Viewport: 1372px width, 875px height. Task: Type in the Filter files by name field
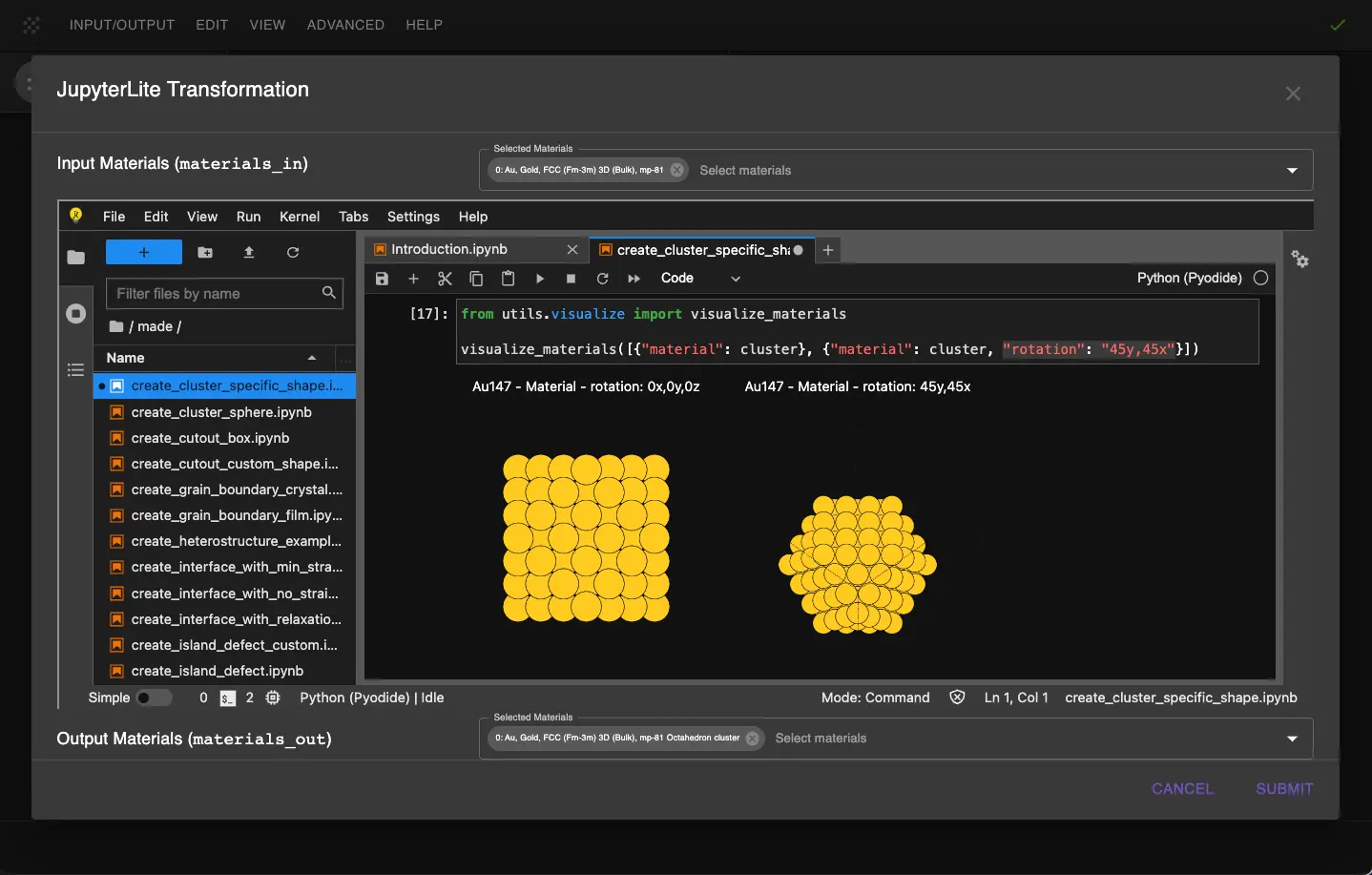[216, 294]
